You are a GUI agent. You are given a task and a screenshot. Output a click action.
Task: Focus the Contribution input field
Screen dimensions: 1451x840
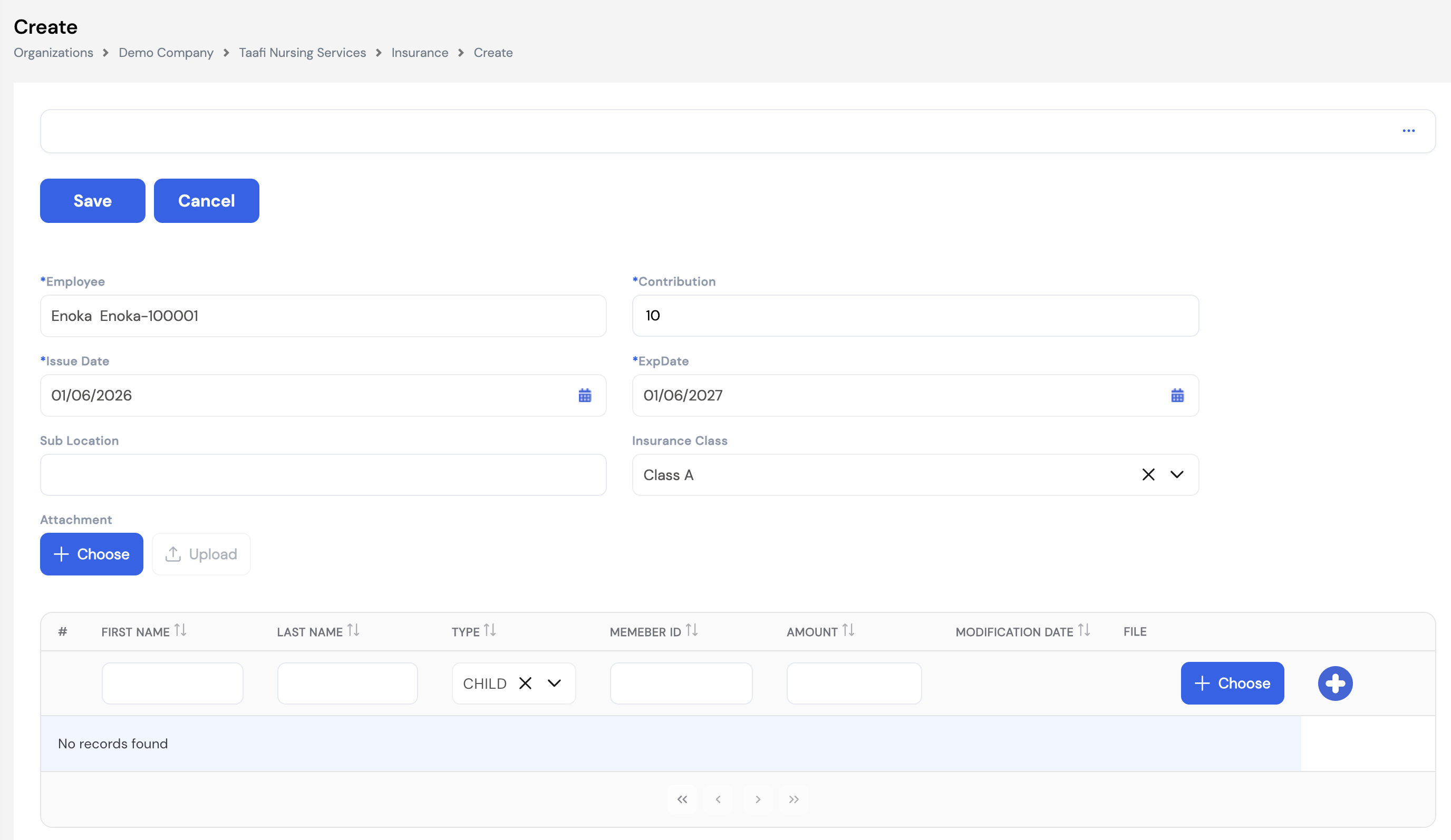coord(915,316)
